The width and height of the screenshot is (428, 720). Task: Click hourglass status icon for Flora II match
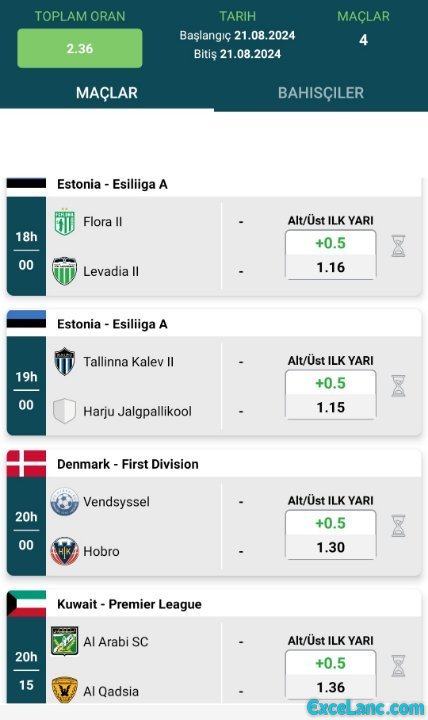(398, 246)
